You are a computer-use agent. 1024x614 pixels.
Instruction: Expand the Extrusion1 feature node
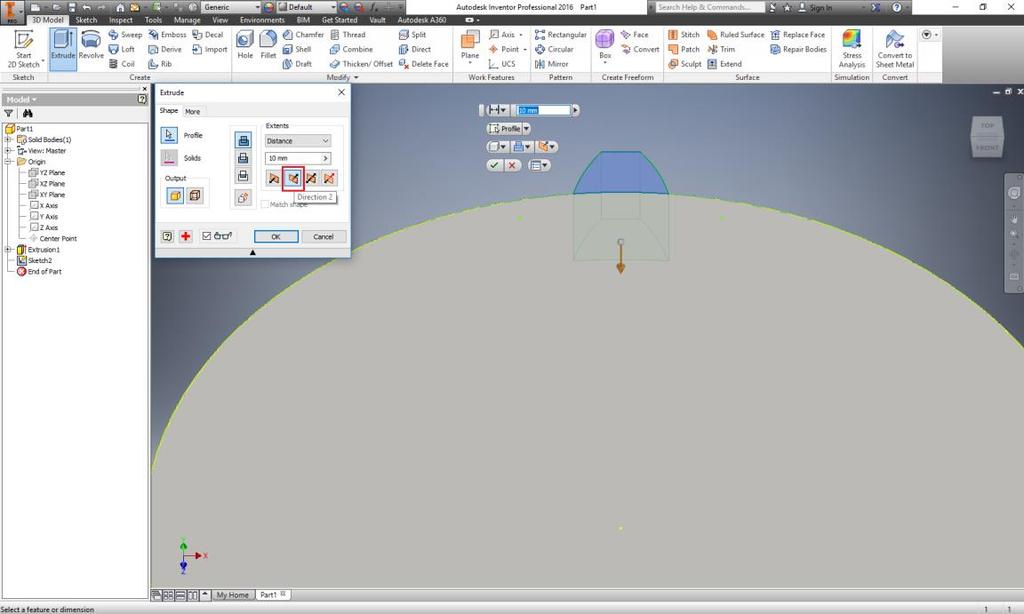[x=8, y=250]
